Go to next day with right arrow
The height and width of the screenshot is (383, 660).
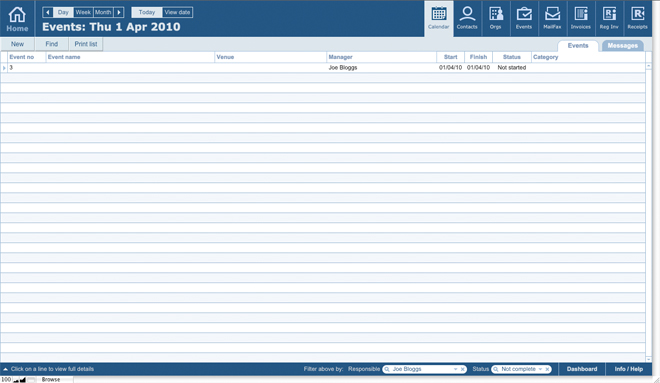click(x=119, y=12)
